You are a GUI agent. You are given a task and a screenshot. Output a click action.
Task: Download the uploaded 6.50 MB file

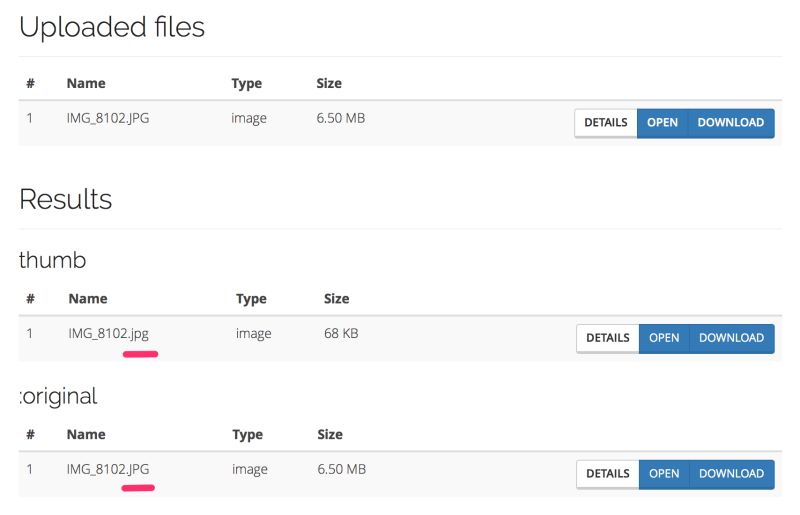pos(730,123)
